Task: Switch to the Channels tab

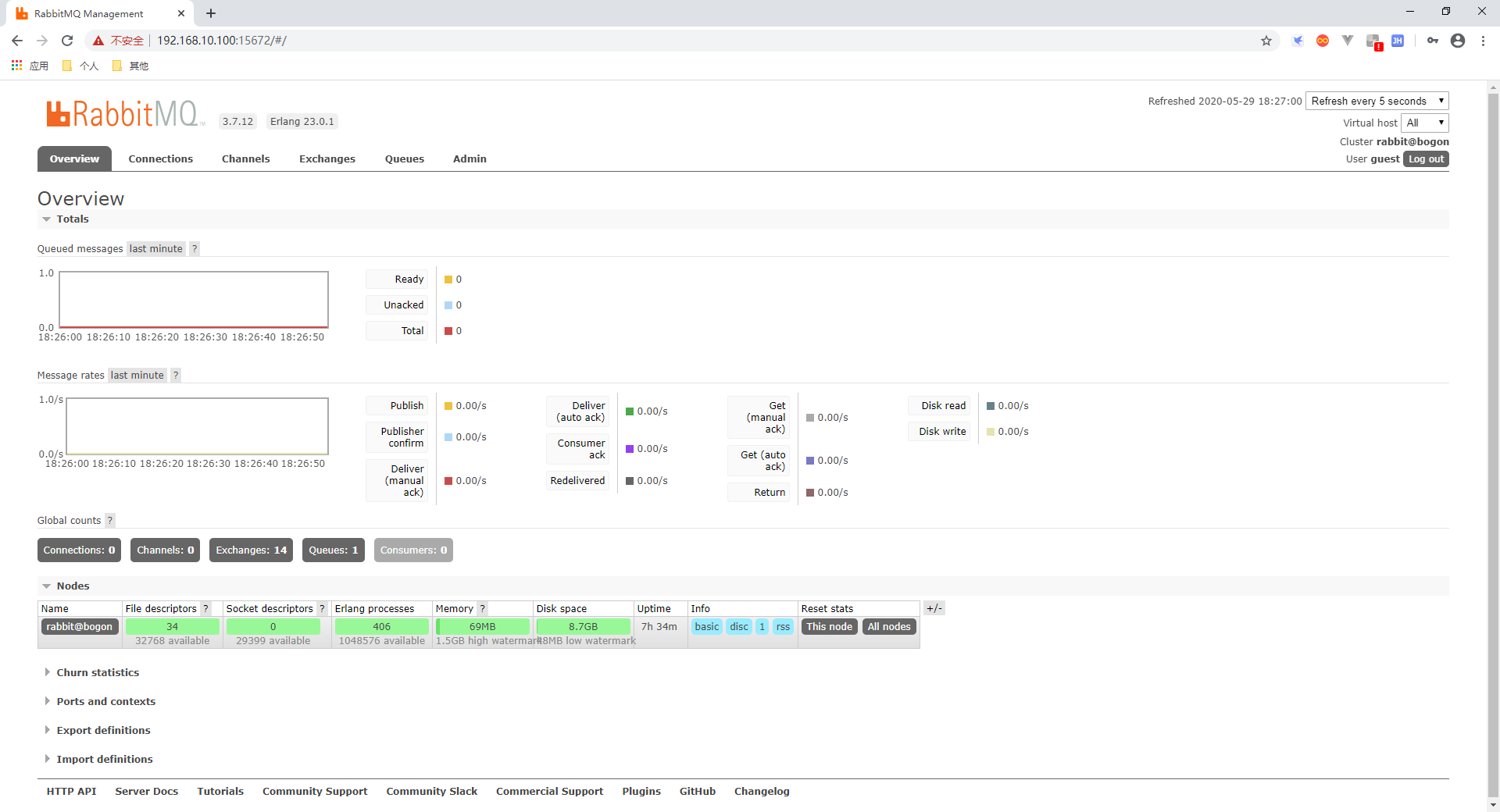Action: 246,158
